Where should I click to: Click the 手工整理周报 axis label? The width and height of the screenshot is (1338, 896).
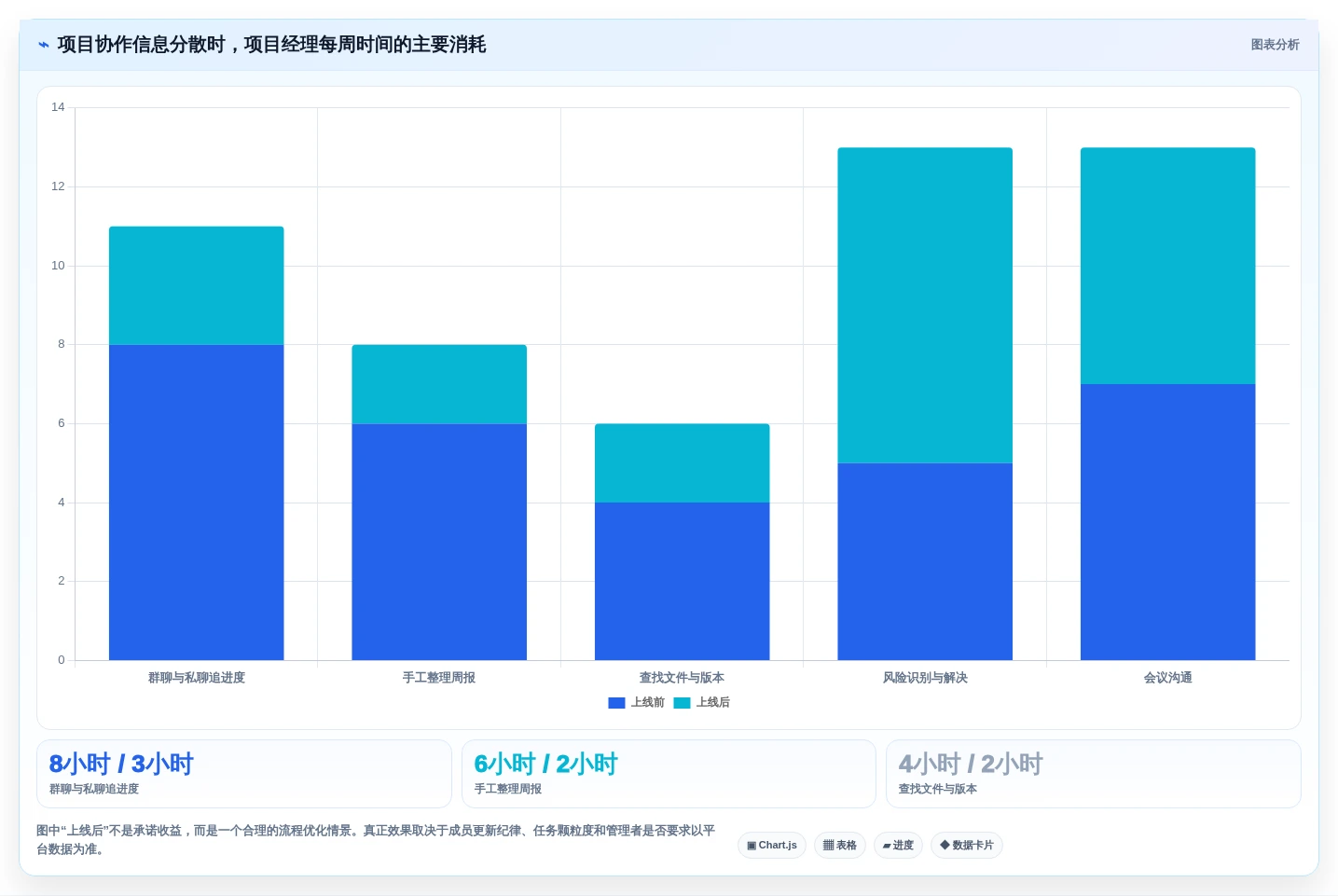tap(439, 678)
